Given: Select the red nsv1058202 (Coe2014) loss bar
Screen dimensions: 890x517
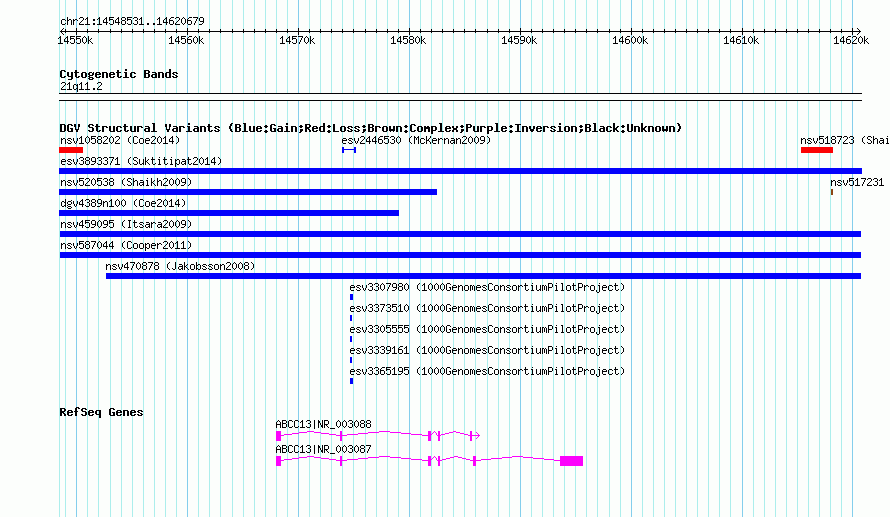Looking at the screenshot, I should (71, 150).
